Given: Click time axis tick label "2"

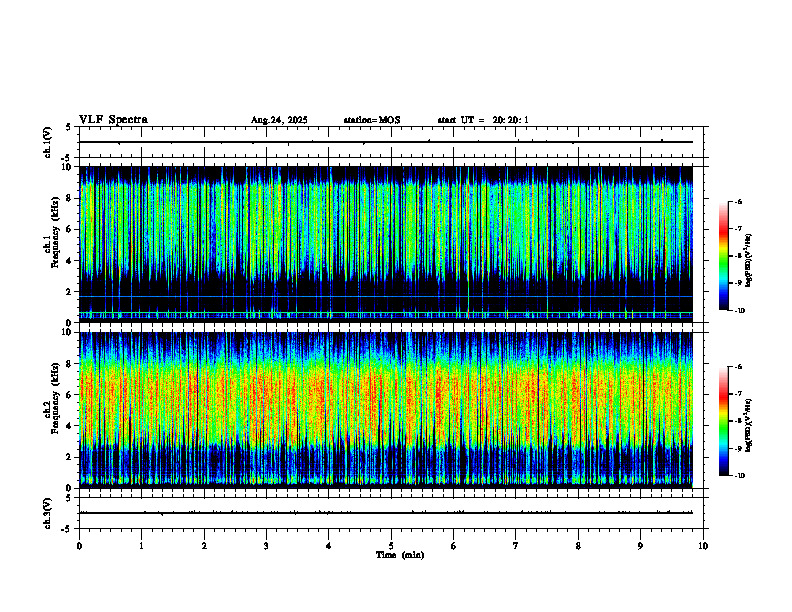Looking at the screenshot, I should pos(204,546).
